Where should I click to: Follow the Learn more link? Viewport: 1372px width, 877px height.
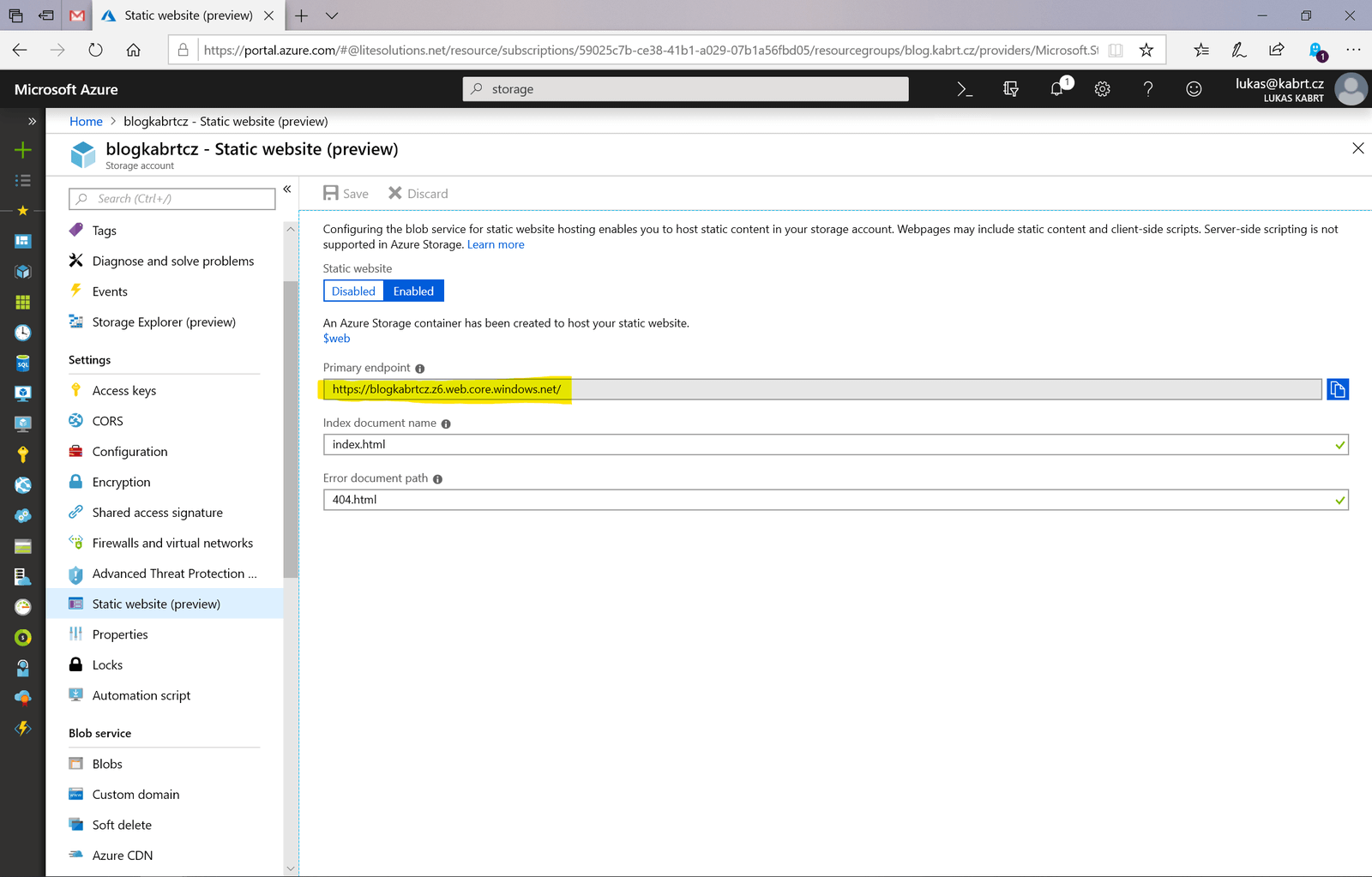point(496,245)
